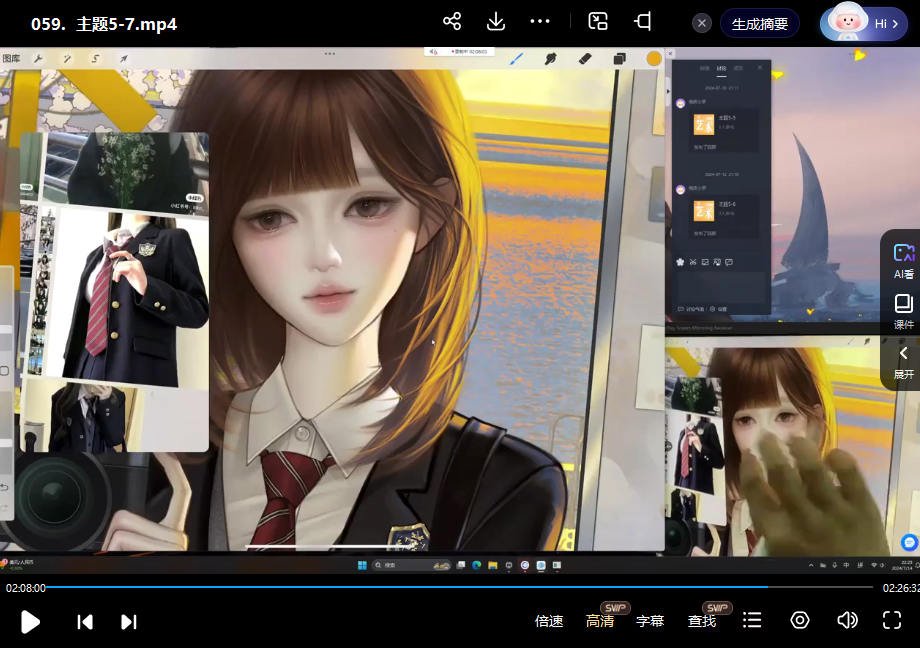Select the Eraser tool on the annotation toolbar
The width and height of the screenshot is (920, 648).
pos(585,58)
